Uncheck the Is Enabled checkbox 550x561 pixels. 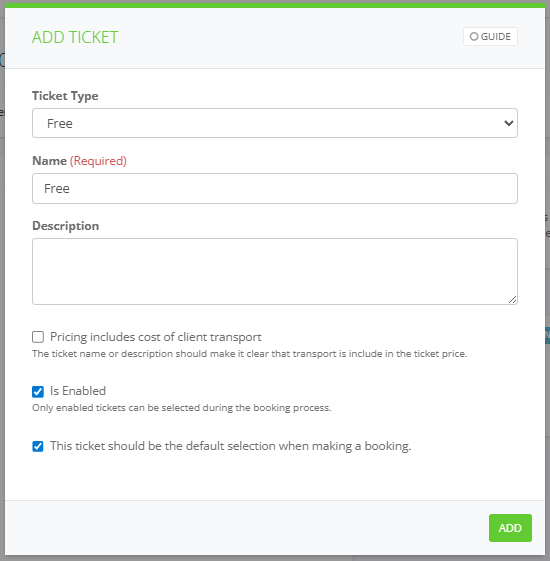pyautogui.click(x=38, y=392)
